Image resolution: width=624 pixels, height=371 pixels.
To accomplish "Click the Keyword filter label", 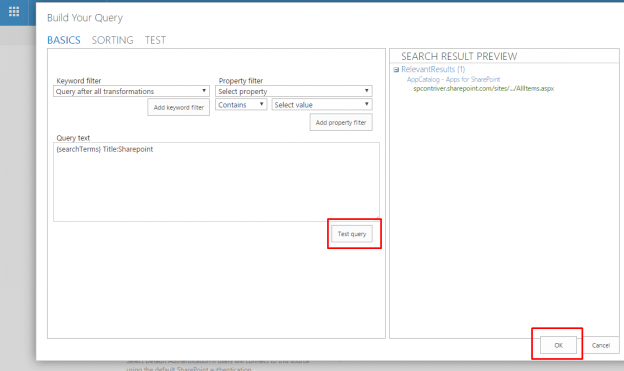I will pyautogui.click(x=79, y=81).
